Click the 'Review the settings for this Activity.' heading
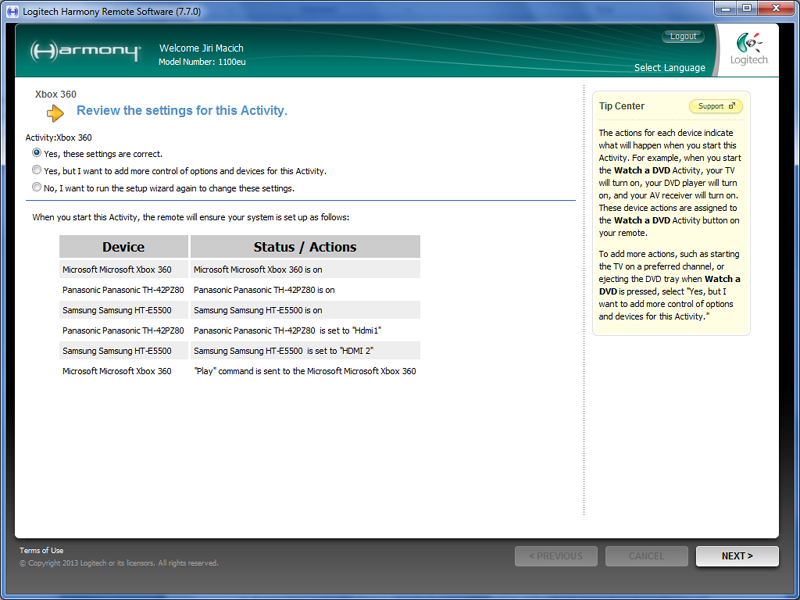 [x=182, y=111]
